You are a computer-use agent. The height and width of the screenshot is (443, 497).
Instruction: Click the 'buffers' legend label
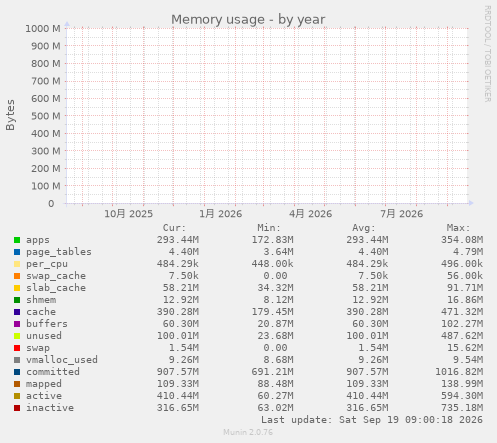point(47,324)
